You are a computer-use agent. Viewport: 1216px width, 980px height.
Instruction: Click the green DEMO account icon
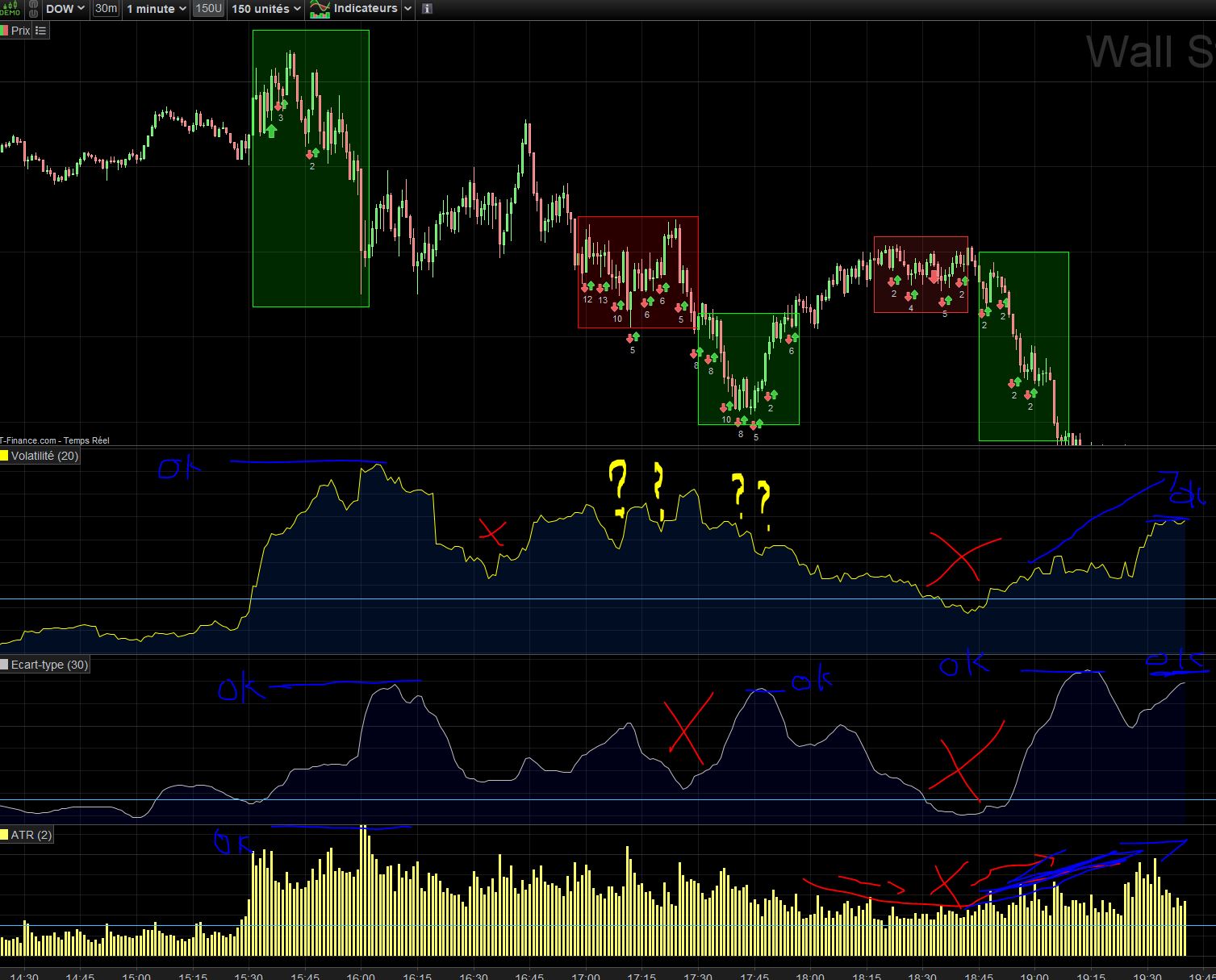point(10,9)
